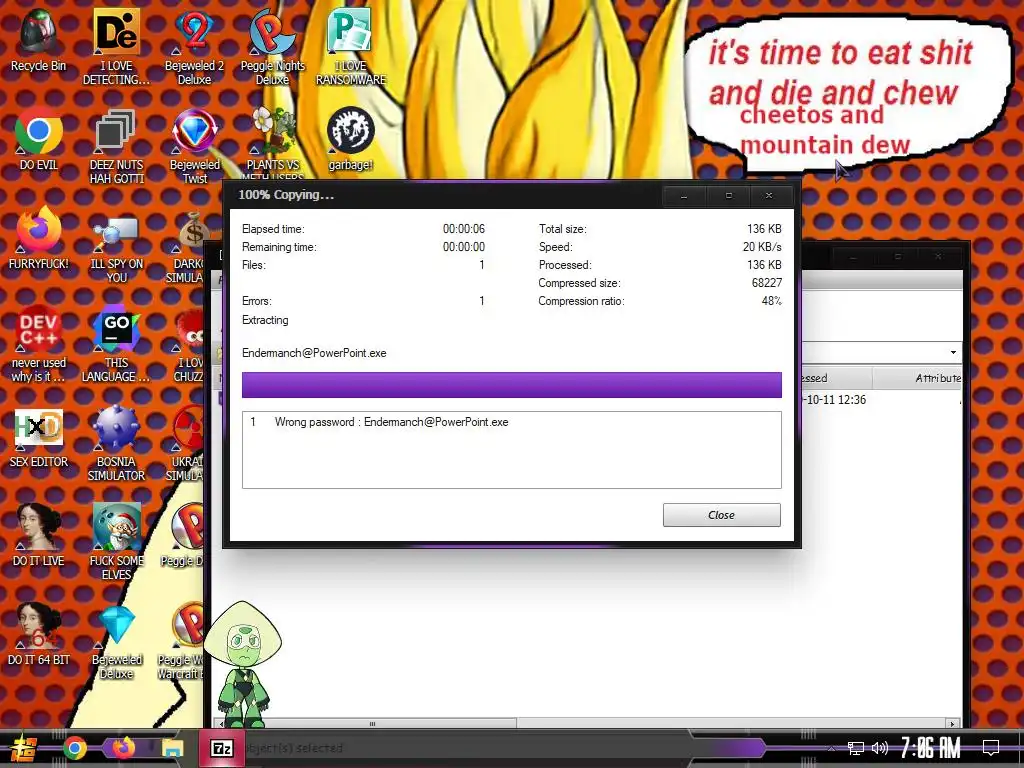Screen dimensions: 1024x768
Task: Switch to 7-Zip taskbar button
Action: coord(222,748)
